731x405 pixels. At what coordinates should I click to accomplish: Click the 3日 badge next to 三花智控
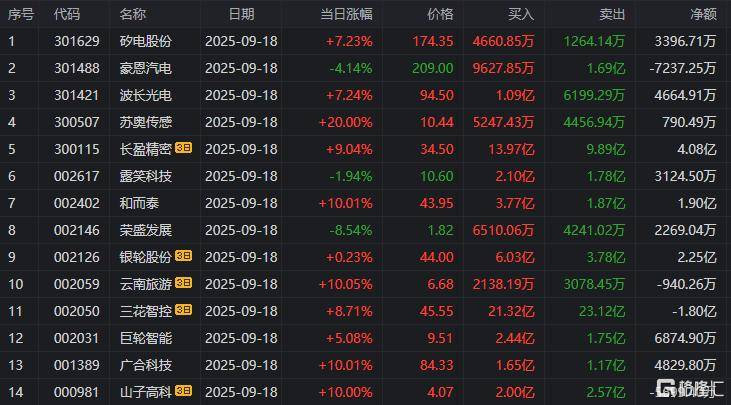pyautogui.click(x=184, y=310)
